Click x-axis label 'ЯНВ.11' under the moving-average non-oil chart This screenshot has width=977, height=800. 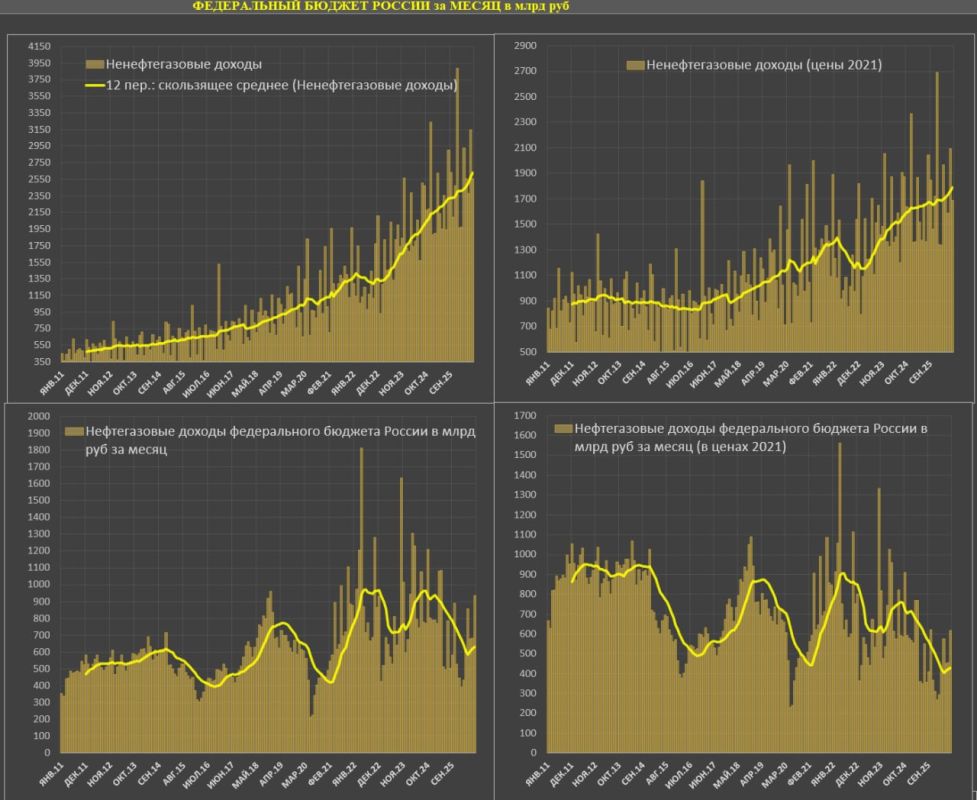pyautogui.click(x=52, y=383)
